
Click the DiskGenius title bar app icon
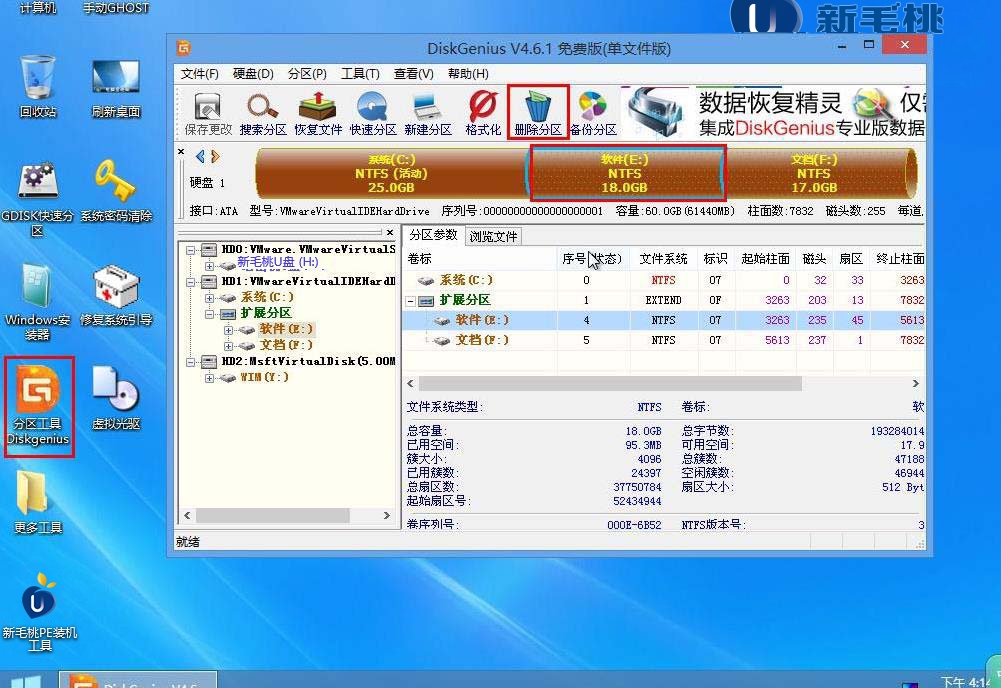click(184, 48)
